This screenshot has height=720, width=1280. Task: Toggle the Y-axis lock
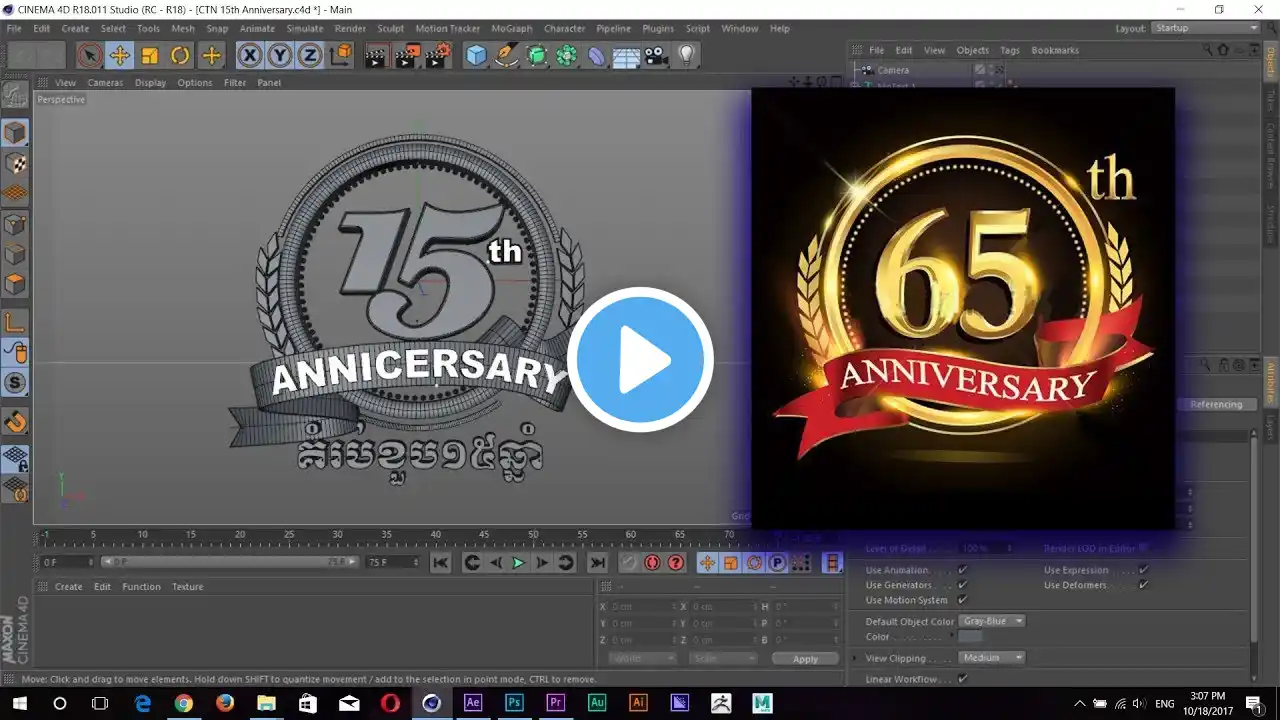coord(279,55)
